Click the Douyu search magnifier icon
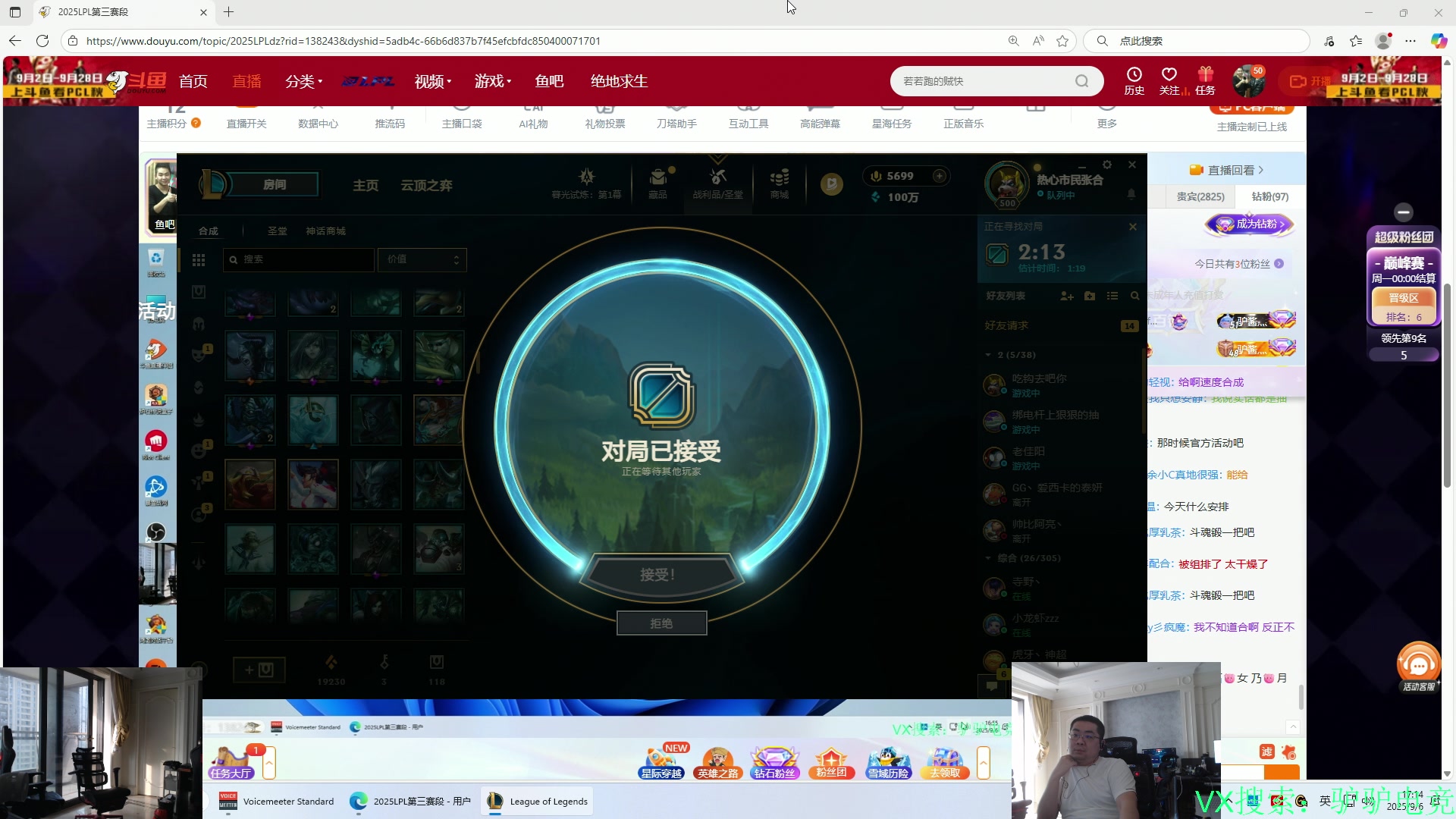Screen dimensions: 1456x819 [1082, 81]
